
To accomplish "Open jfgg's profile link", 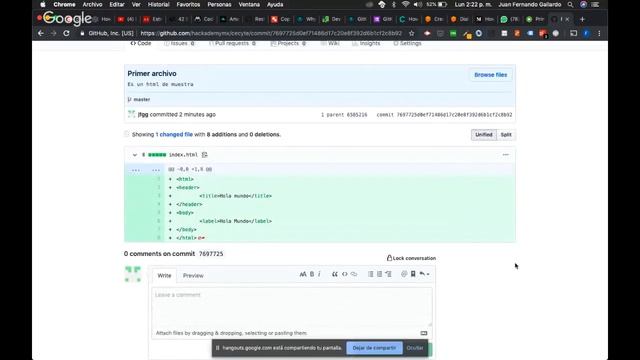I will 143,115.
